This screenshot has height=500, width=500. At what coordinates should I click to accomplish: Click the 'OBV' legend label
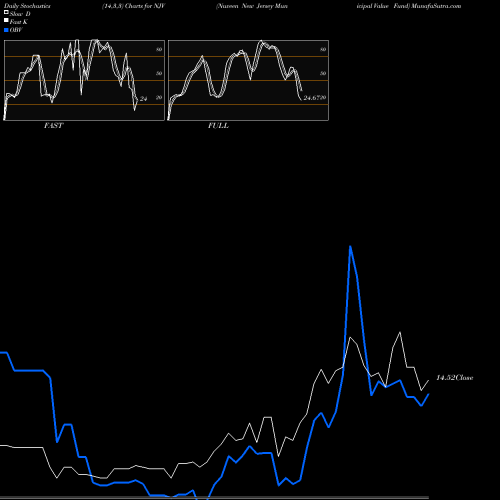16,30
